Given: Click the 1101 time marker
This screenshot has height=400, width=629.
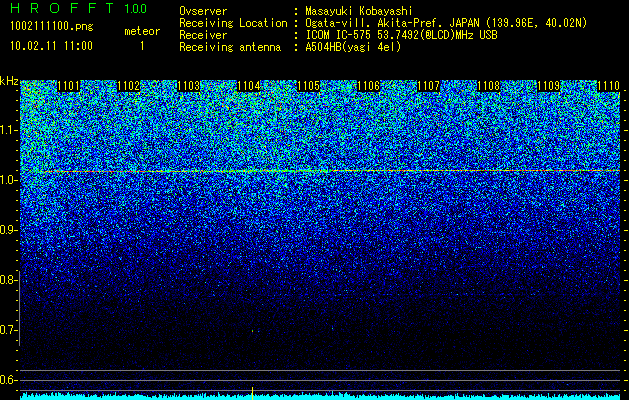Looking at the screenshot, I should (69, 86).
